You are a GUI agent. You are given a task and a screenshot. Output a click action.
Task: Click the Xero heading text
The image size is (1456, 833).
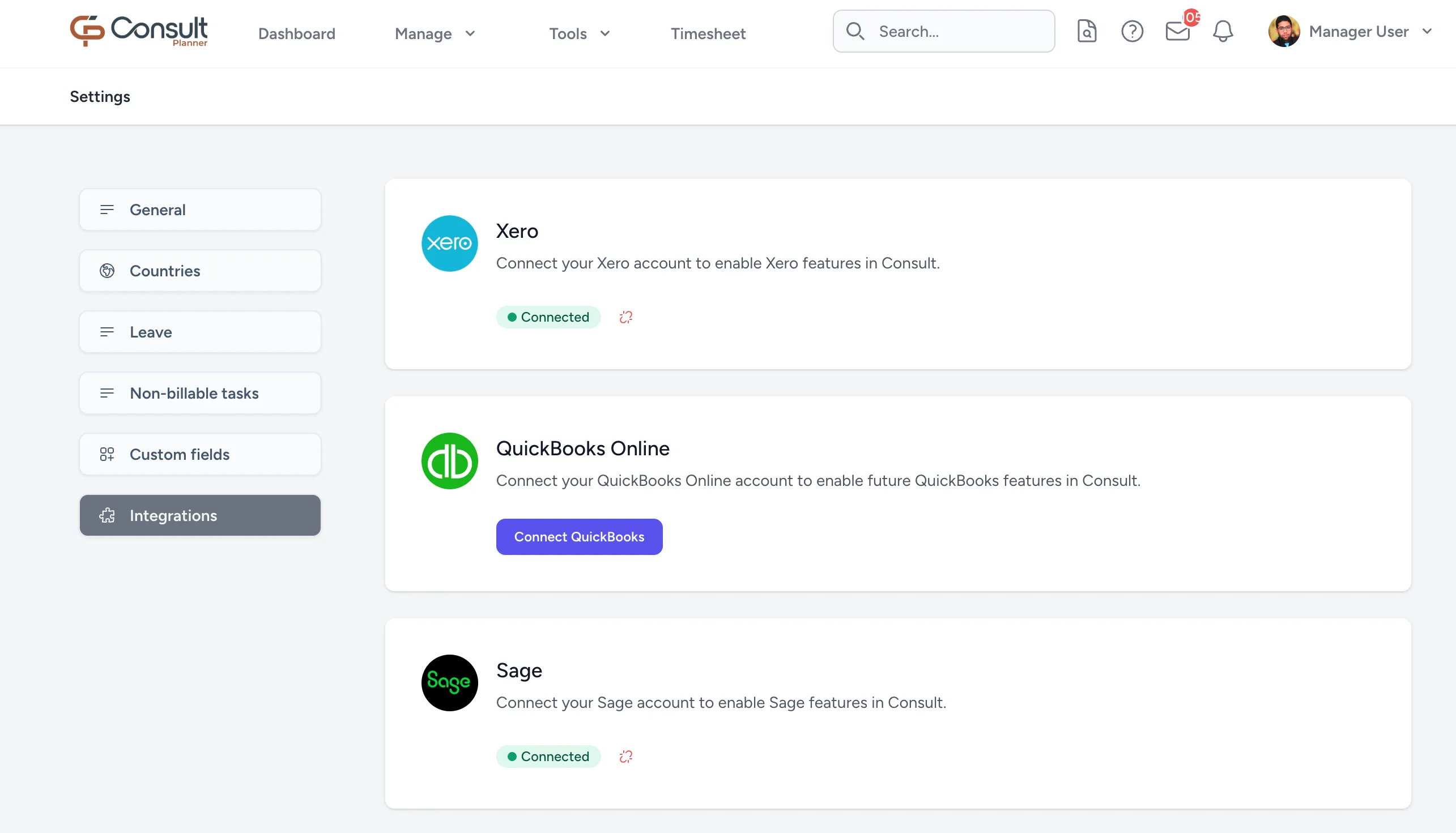517,231
